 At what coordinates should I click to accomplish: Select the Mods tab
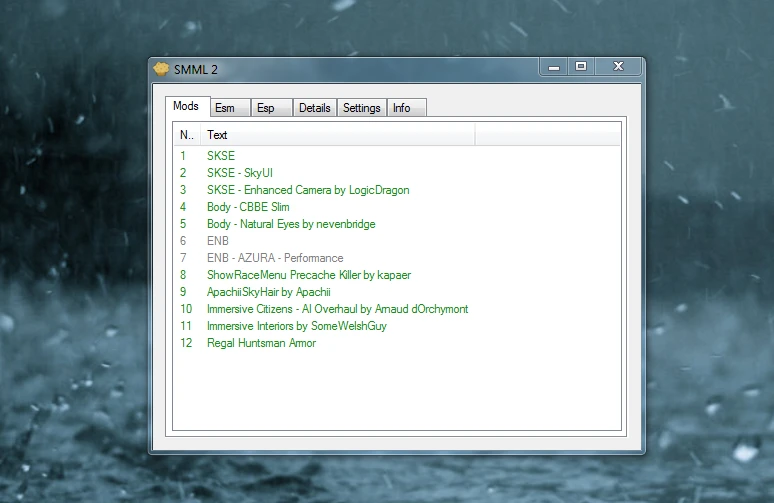(x=186, y=106)
